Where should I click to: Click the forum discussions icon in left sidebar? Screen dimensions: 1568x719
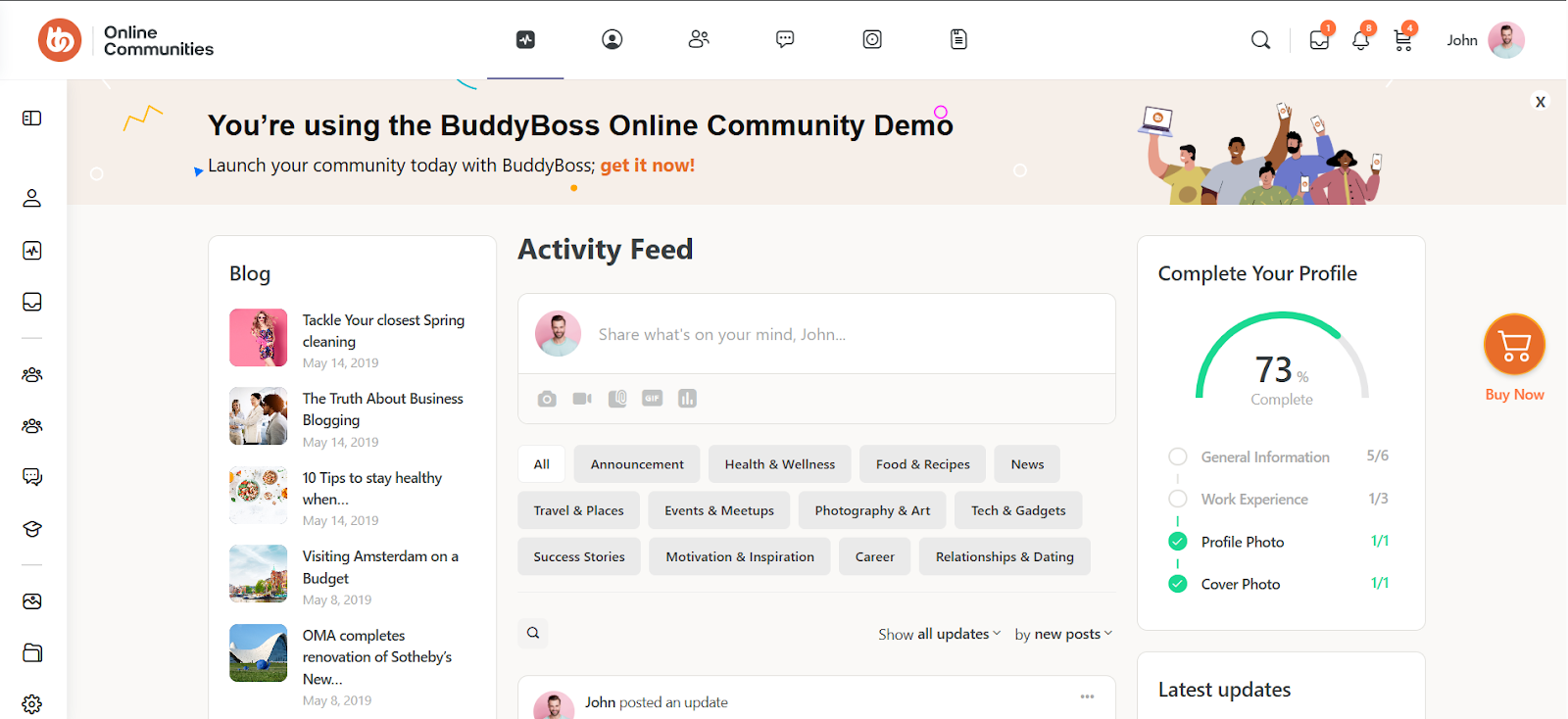[x=32, y=477]
